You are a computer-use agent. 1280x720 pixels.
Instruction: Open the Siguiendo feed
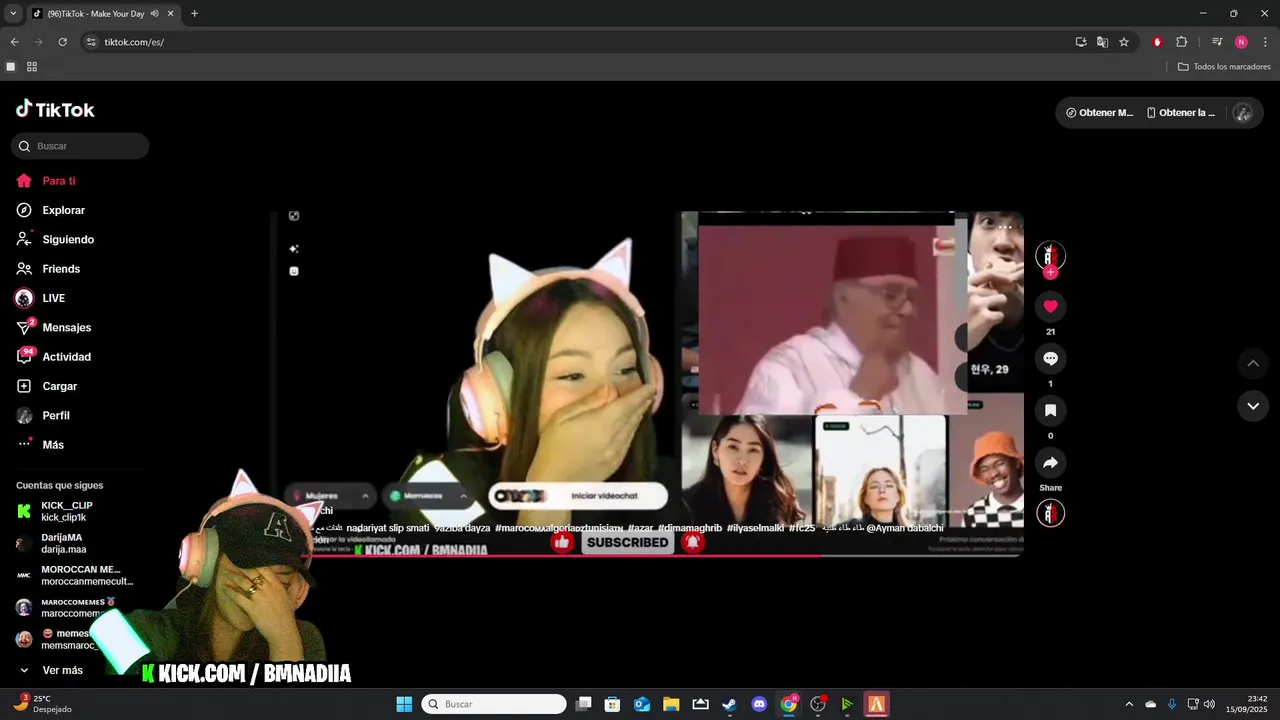point(68,240)
